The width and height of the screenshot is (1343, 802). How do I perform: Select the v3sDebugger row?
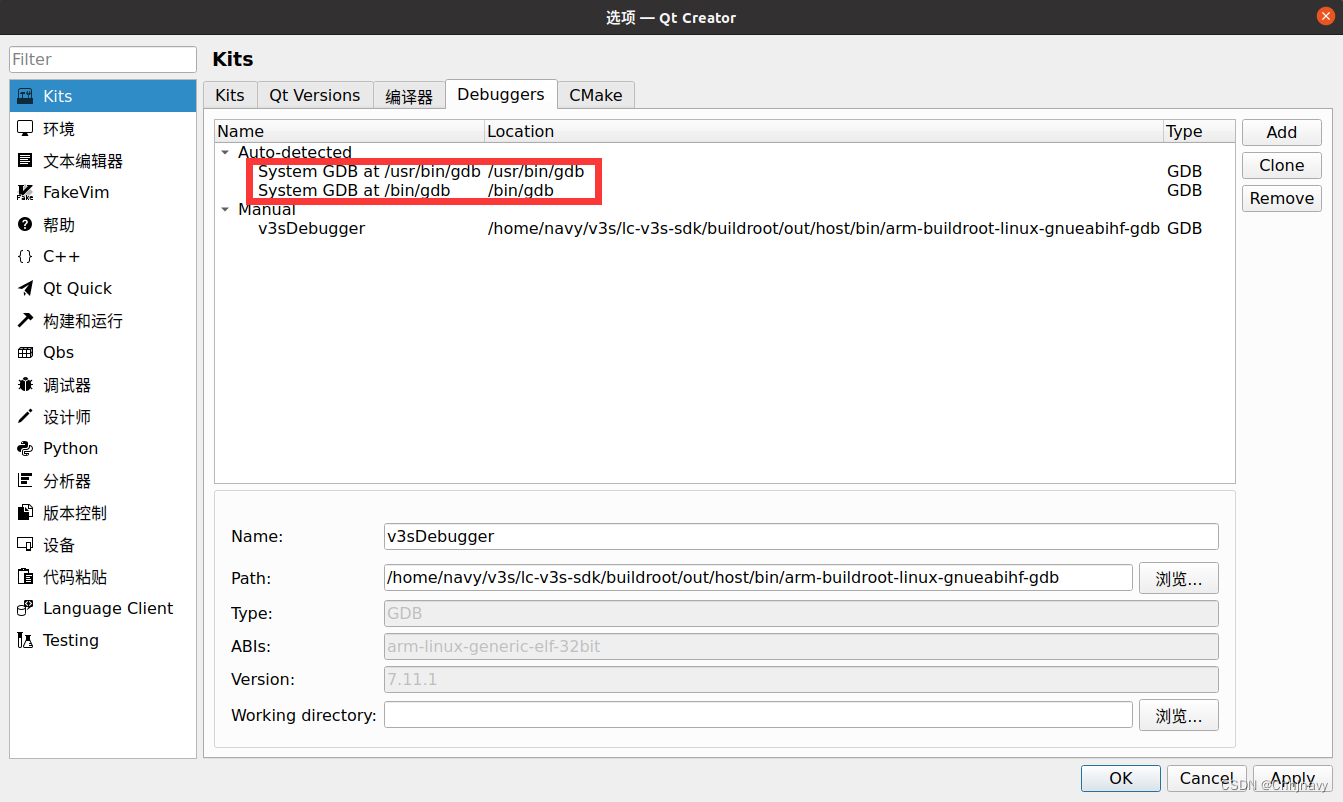[725, 228]
